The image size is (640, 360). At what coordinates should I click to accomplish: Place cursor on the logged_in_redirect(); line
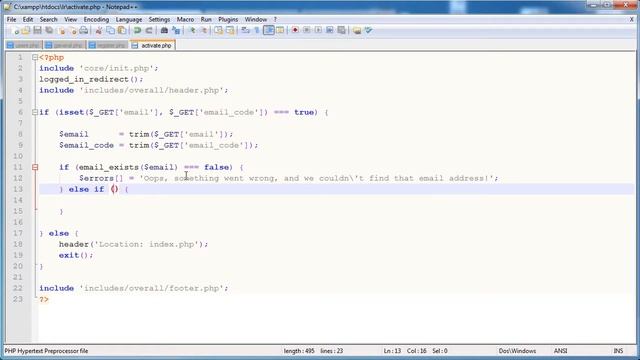[91, 79]
